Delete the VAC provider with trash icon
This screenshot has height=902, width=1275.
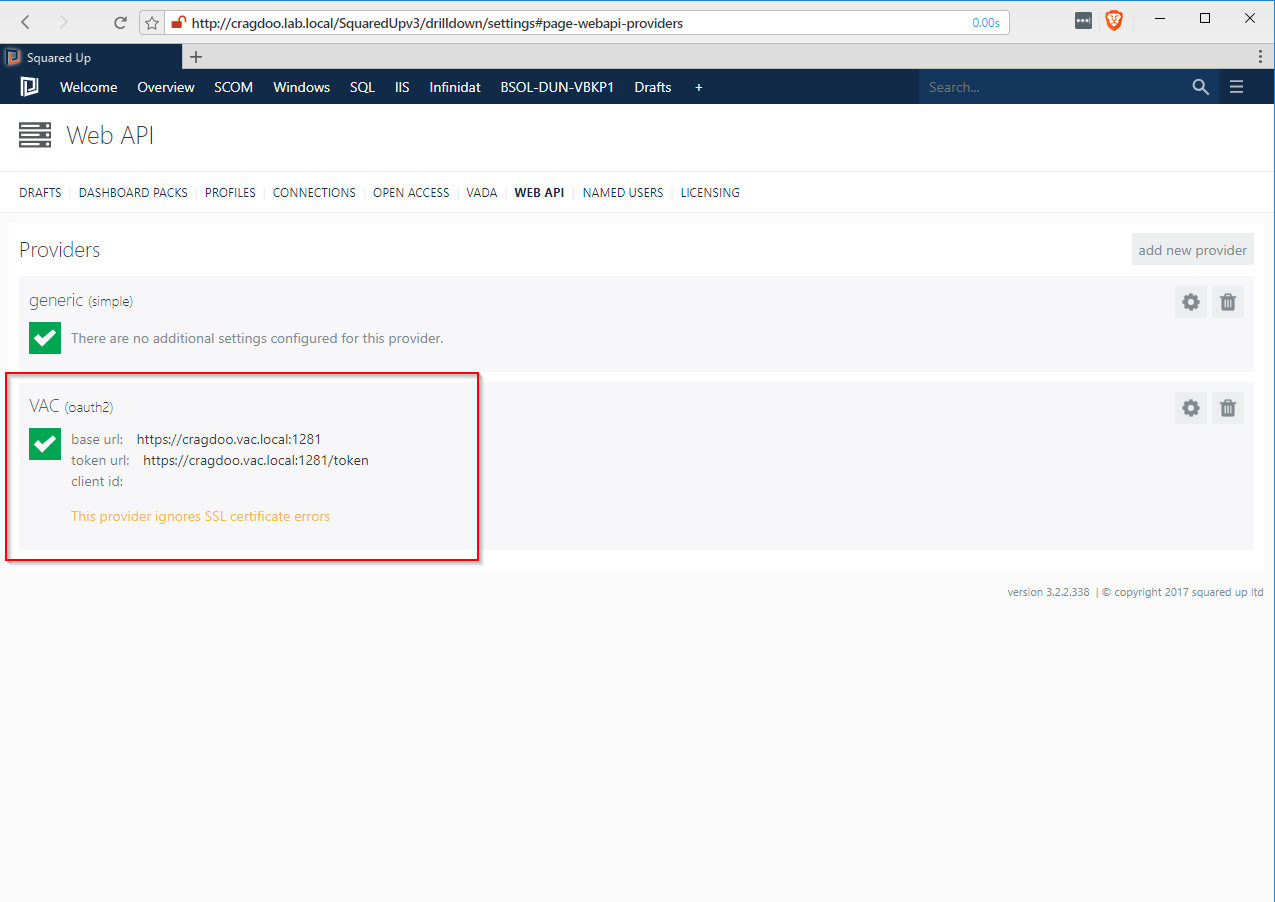1228,407
